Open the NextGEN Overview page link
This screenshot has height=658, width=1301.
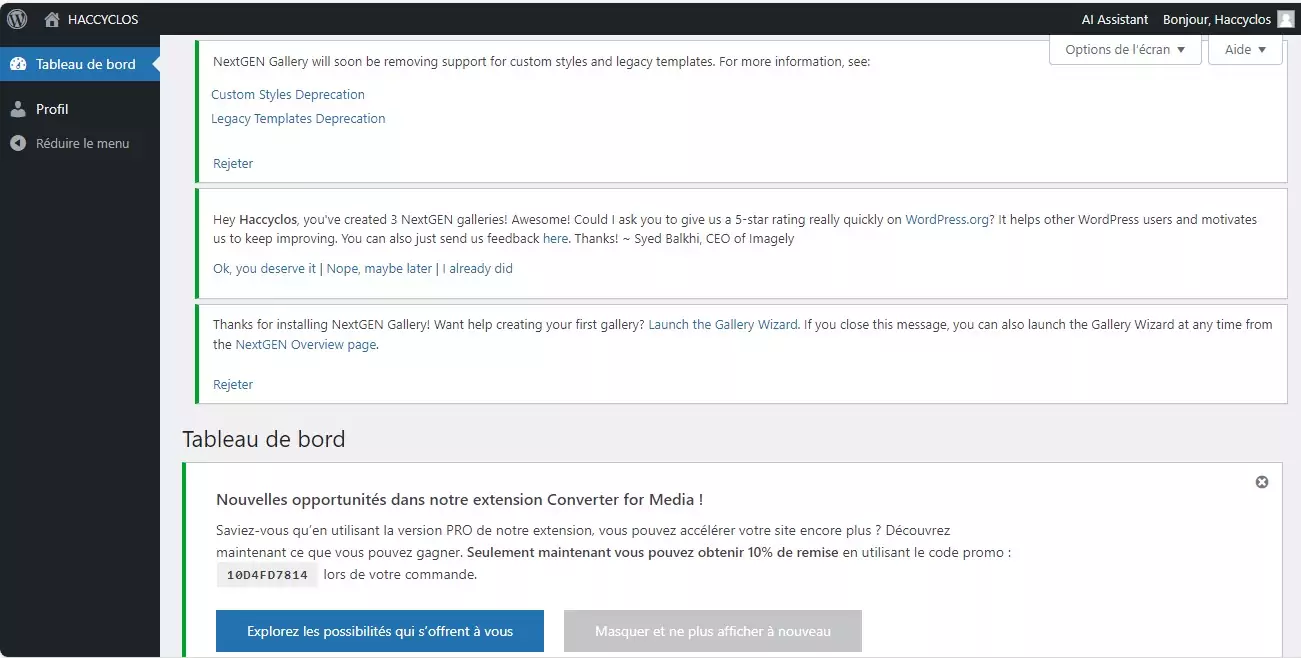coord(306,344)
